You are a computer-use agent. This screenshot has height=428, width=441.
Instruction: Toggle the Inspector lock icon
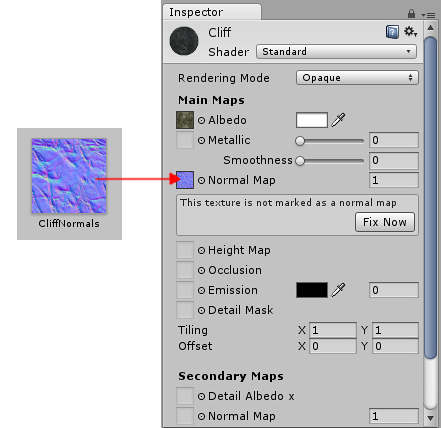pyautogui.click(x=411, y=14)
